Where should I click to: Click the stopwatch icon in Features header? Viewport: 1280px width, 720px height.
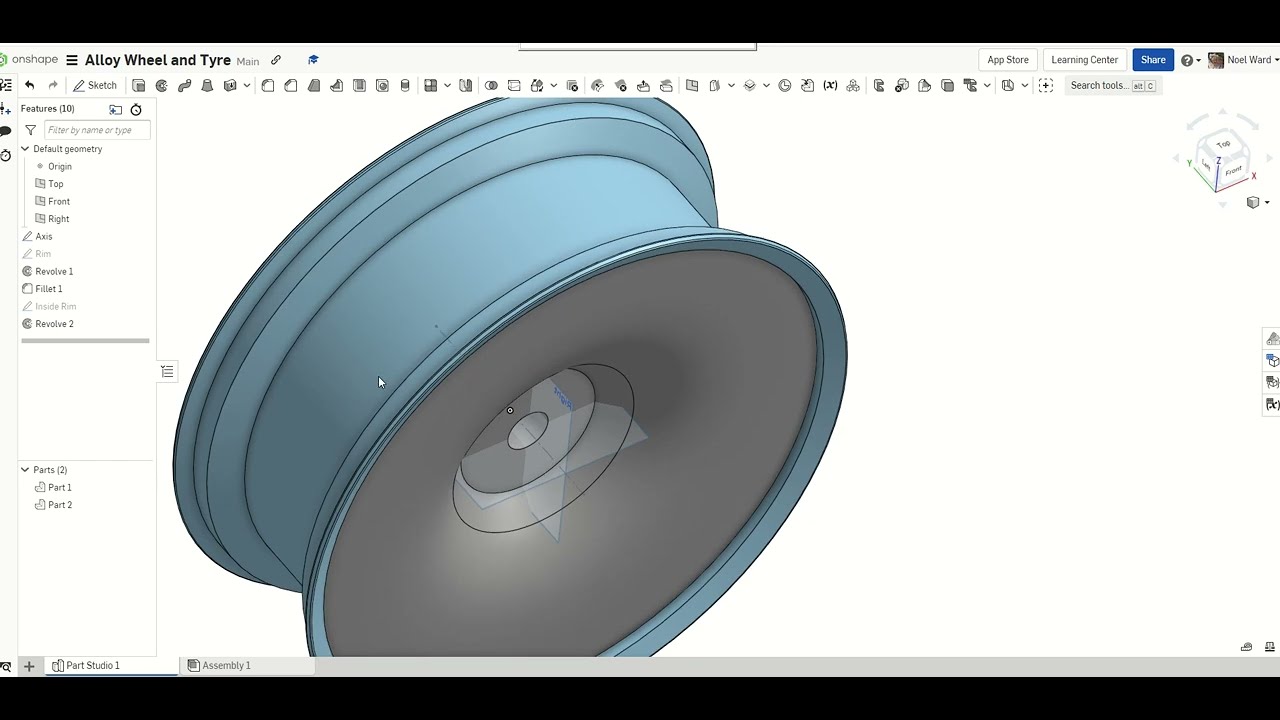tap(136, 109)
